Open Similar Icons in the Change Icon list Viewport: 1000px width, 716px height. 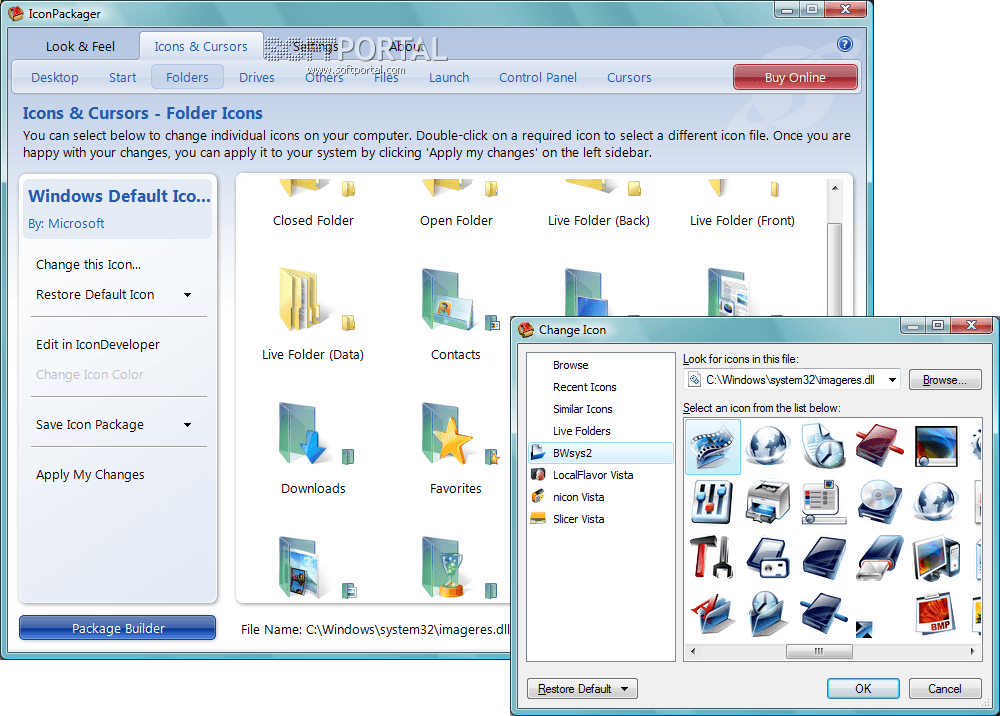583,409
